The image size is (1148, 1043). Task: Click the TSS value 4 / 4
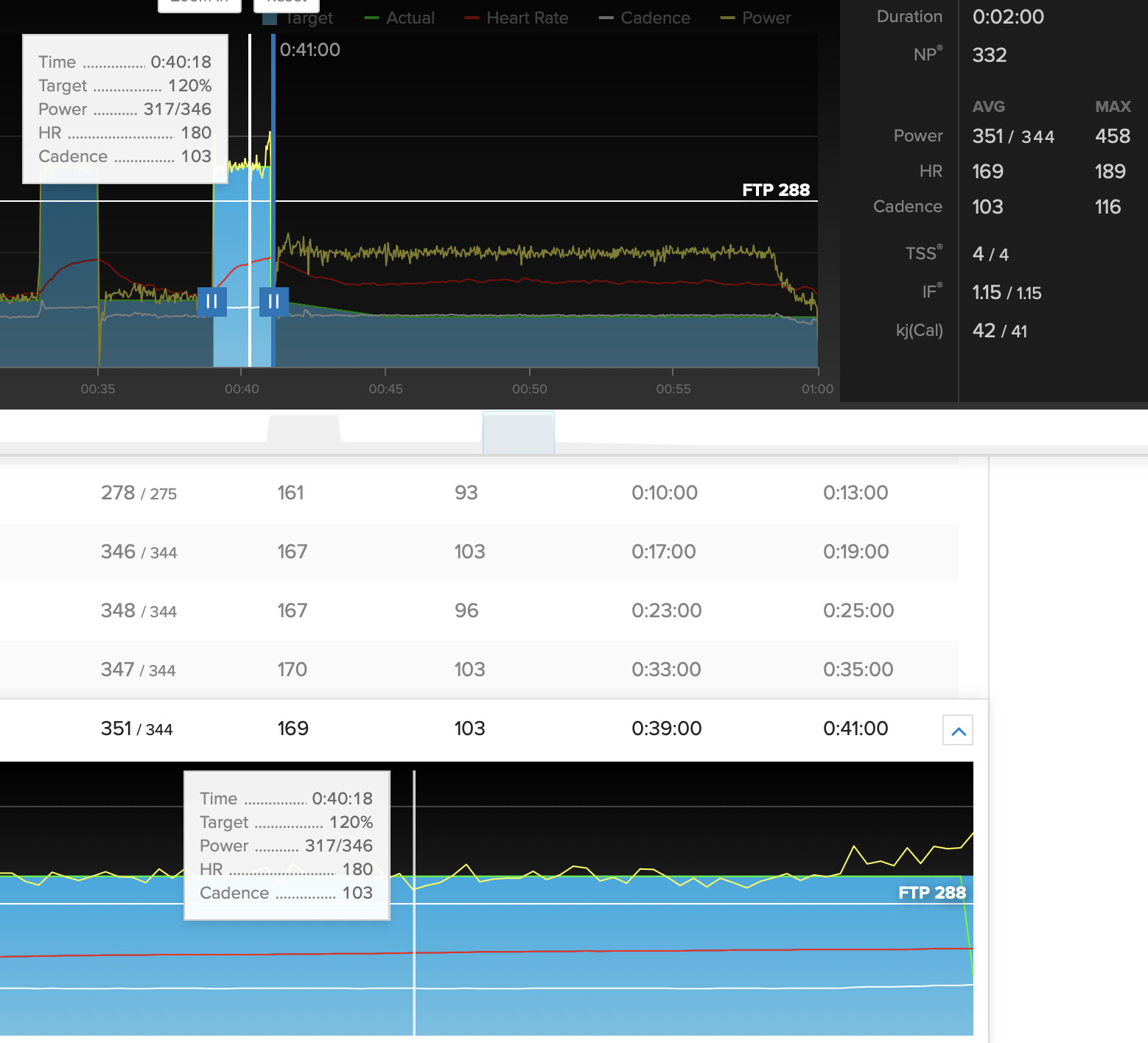(x=991, y=254)
